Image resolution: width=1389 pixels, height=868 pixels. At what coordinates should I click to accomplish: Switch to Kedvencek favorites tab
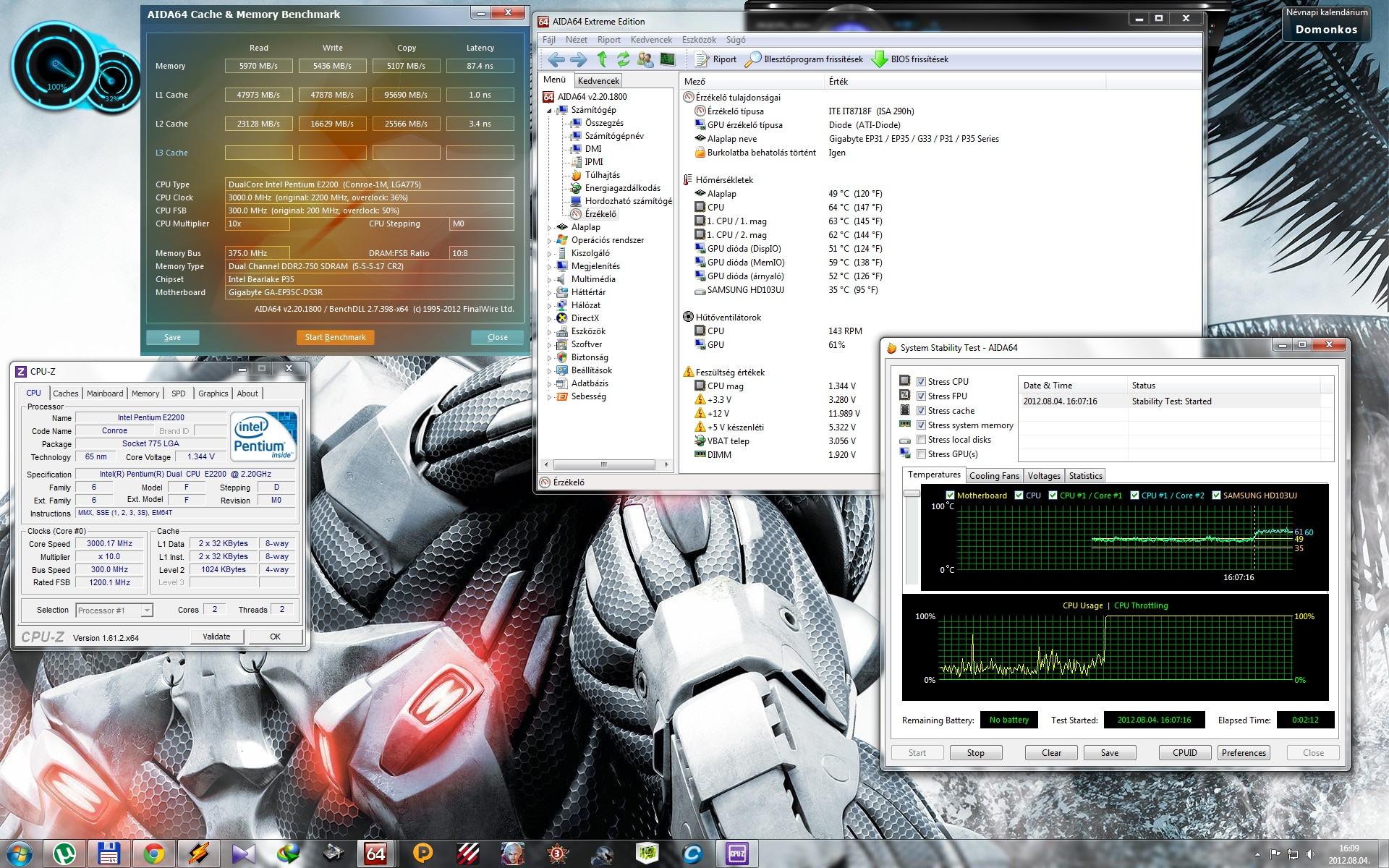pyautogui.click(x=598, y=81)
